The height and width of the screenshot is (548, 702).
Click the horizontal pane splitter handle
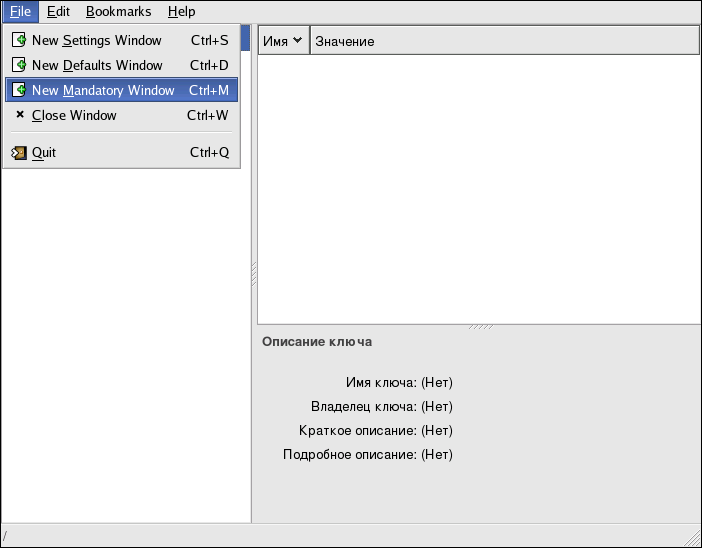(x=479, y=327)
